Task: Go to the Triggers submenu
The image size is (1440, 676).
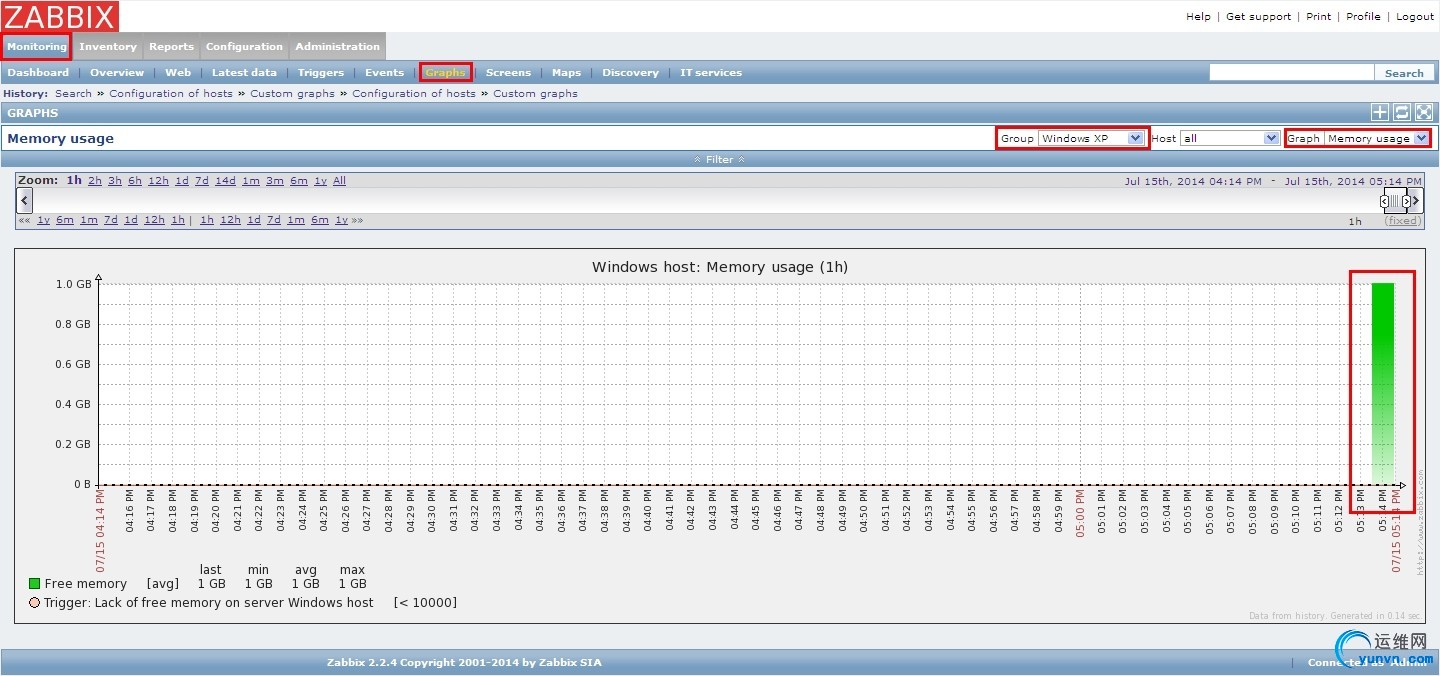Action: [320, 72]
